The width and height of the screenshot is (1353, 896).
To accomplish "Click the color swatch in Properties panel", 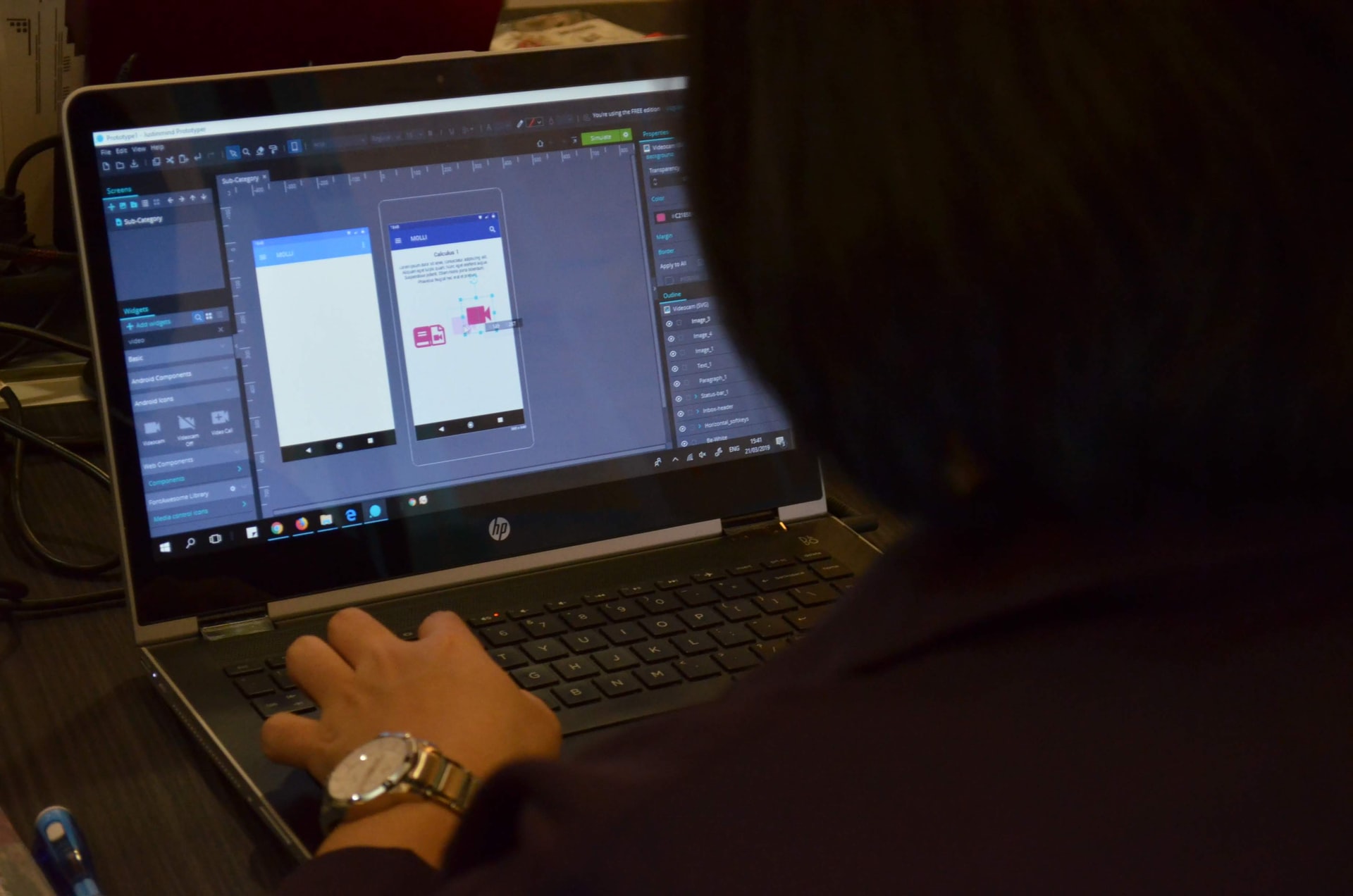I will [x=662, y=216].
